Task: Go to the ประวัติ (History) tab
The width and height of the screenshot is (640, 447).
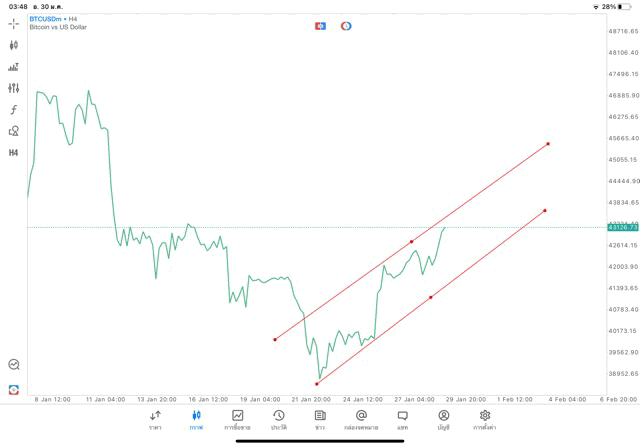Action: tap(278, 419)
